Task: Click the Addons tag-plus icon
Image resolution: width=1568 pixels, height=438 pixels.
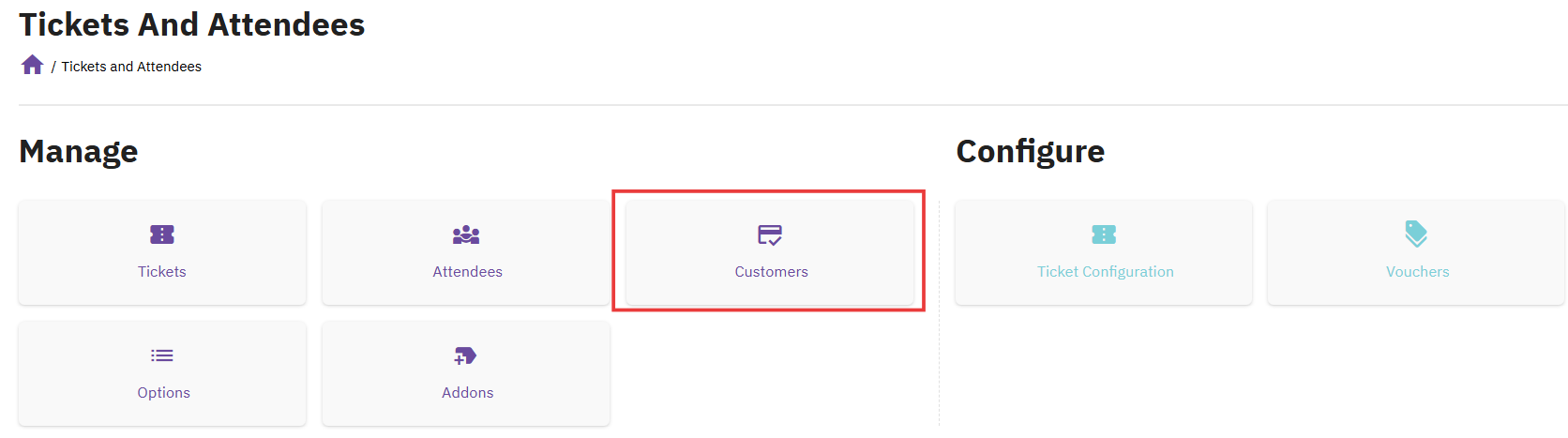Action: 465,355
